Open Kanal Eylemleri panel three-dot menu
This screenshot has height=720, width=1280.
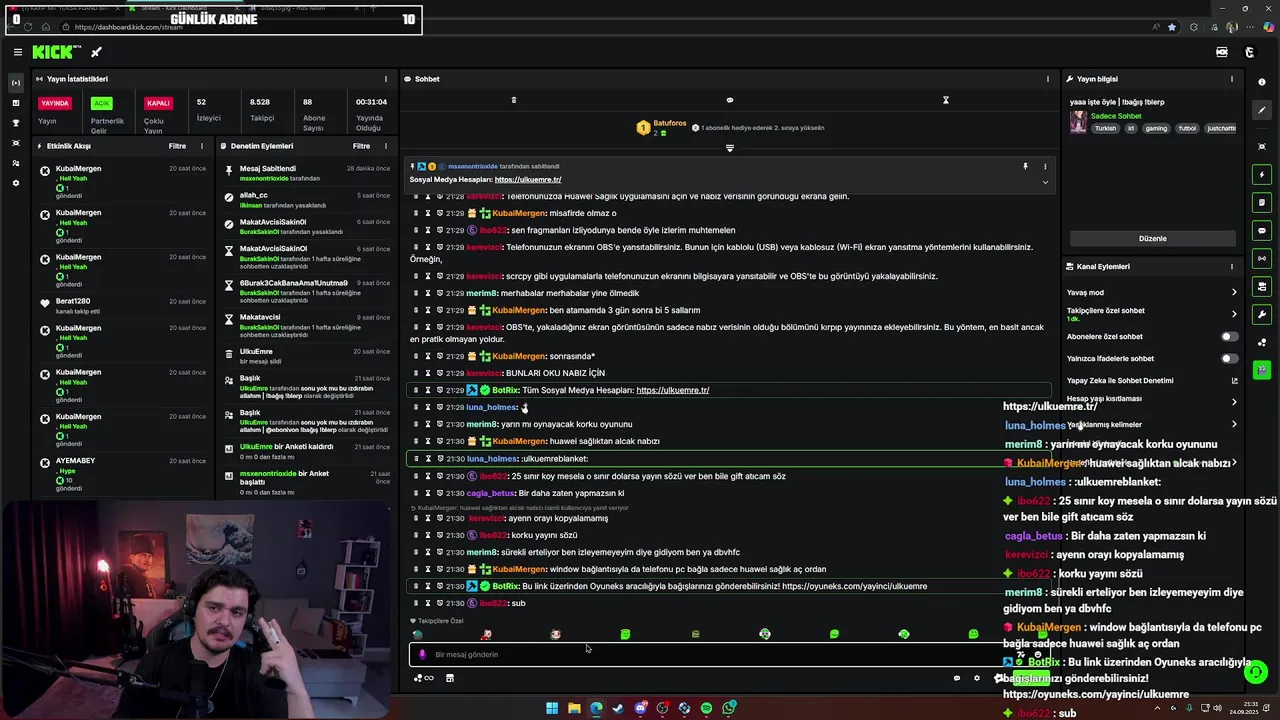(x=1232, y=267)
